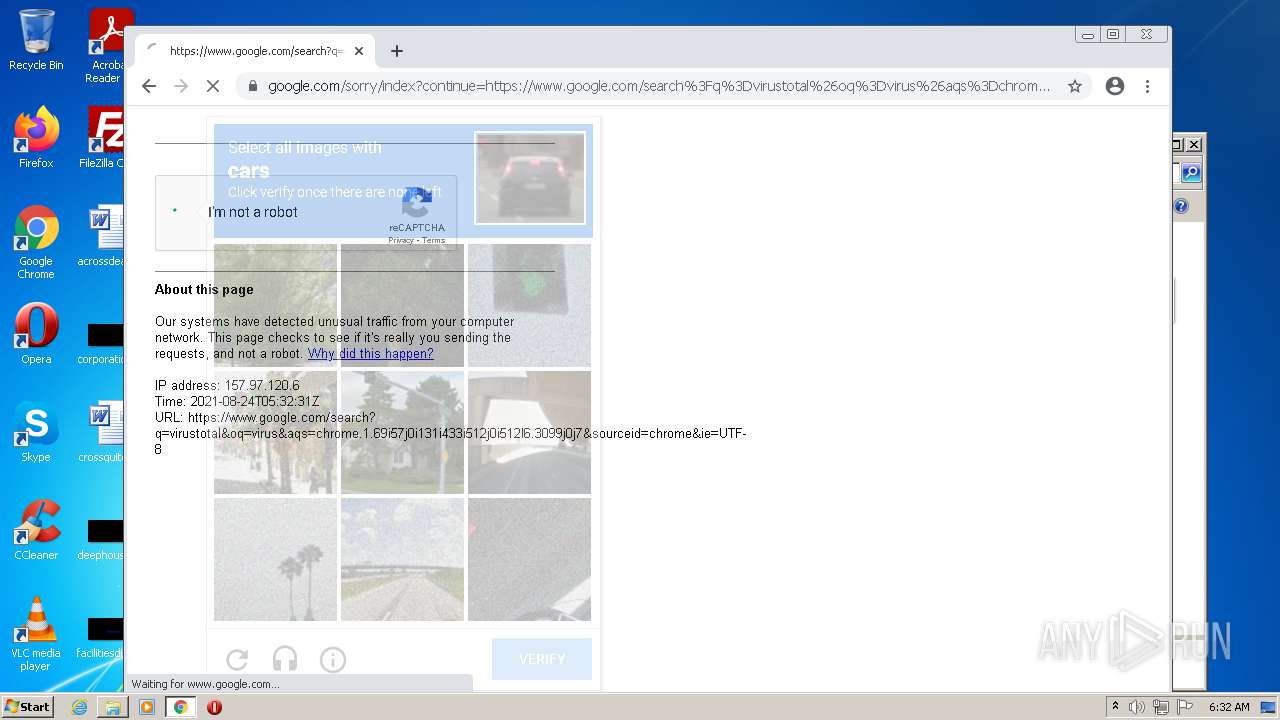This screenshot has height=720, width=1280.
Task: Open the reCAPTCHA Privacy link
Action: 401,240
